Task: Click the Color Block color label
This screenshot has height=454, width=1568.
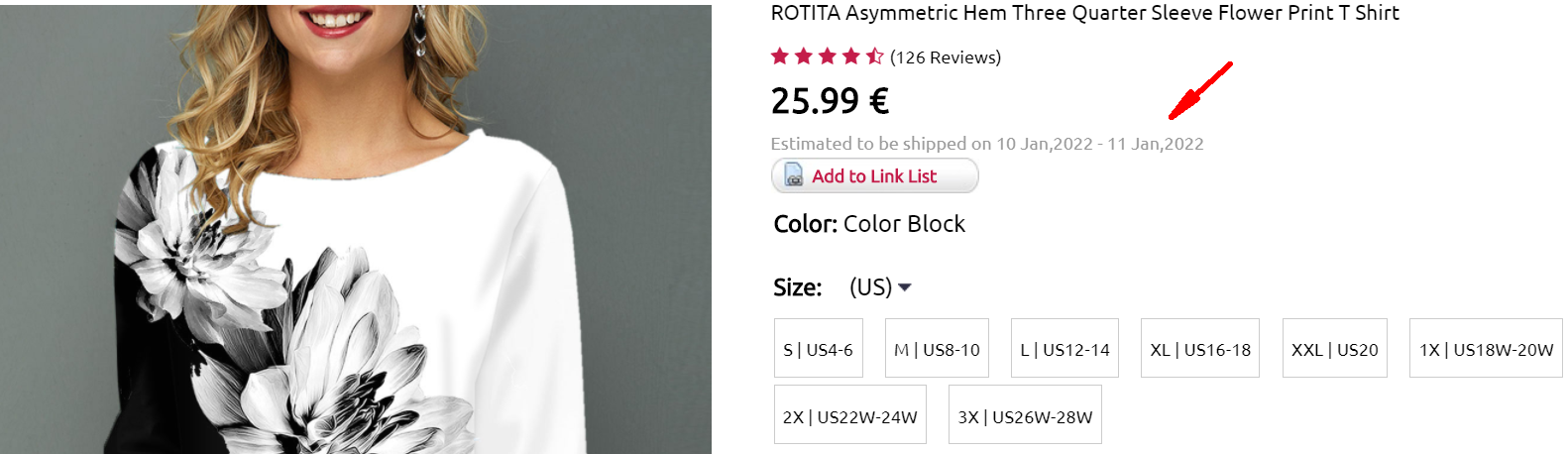Action: tap(903, 224)
